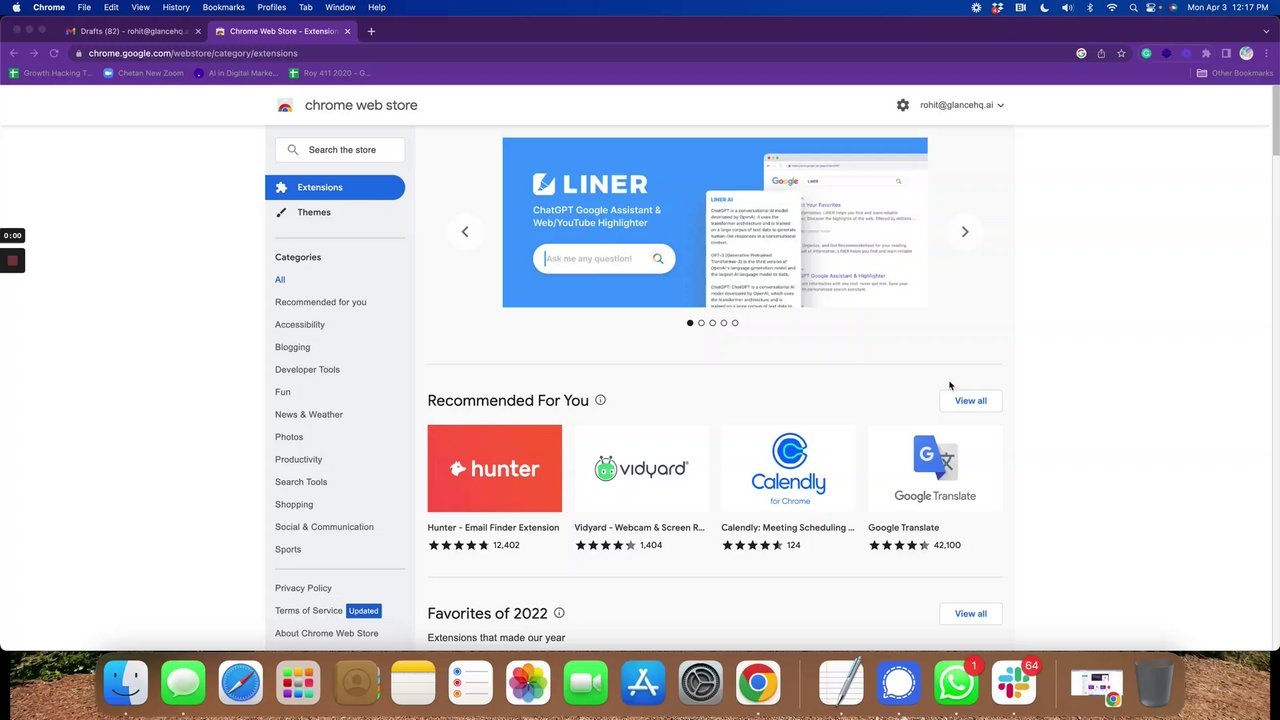Open the LINER featured banner
1280x720 pixels.
click(715, 222)
